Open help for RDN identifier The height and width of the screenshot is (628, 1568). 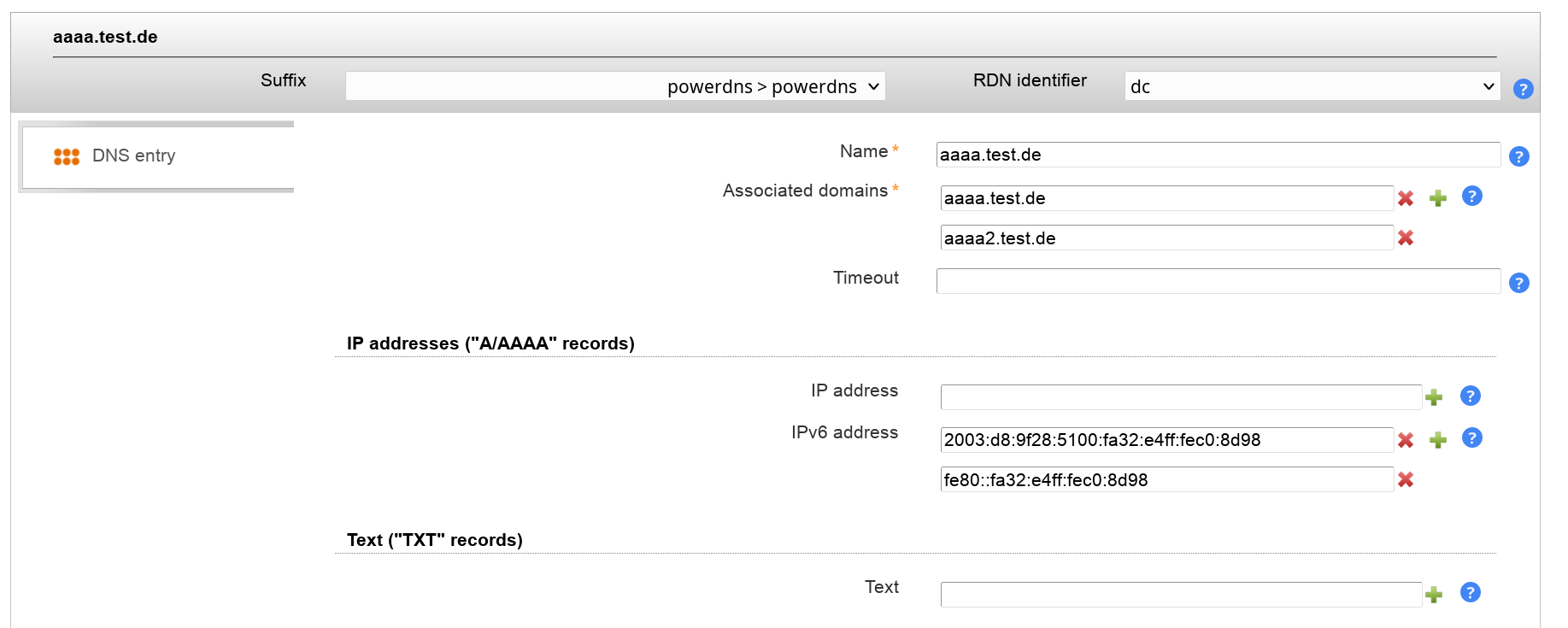[1523, 89]
